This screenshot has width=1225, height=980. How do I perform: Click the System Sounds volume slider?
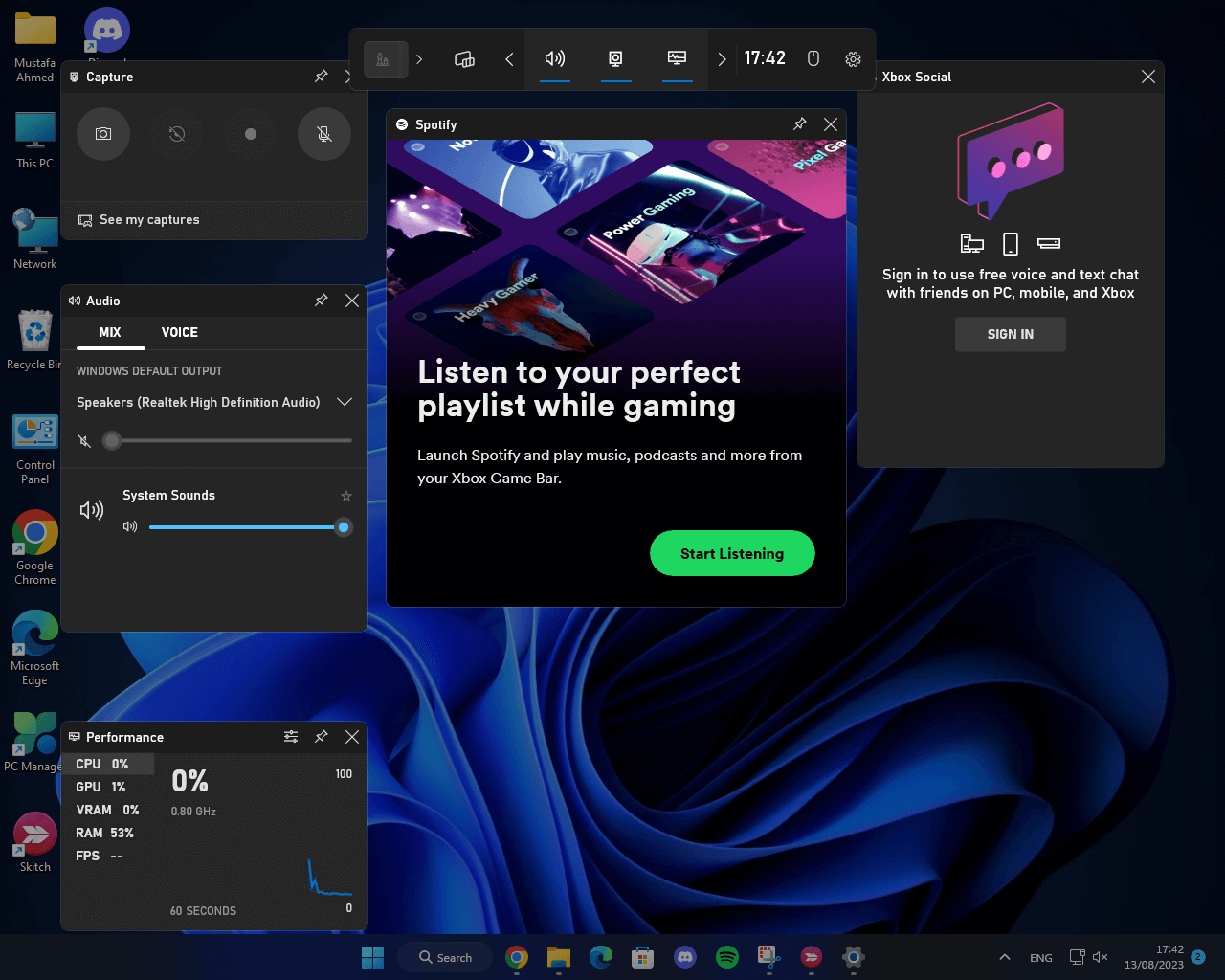[251, 527]
